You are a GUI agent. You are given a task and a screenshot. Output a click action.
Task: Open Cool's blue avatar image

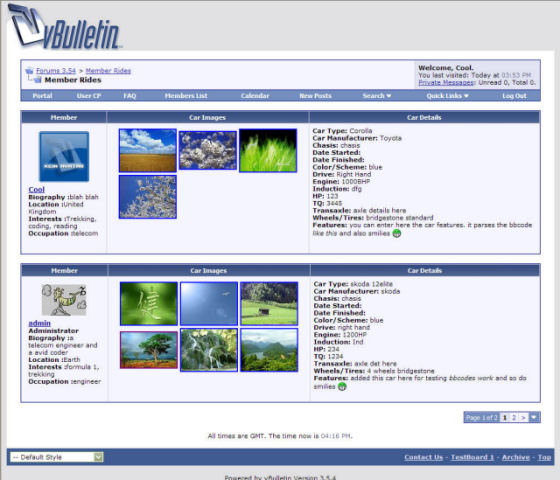click(x=64, y=156)
